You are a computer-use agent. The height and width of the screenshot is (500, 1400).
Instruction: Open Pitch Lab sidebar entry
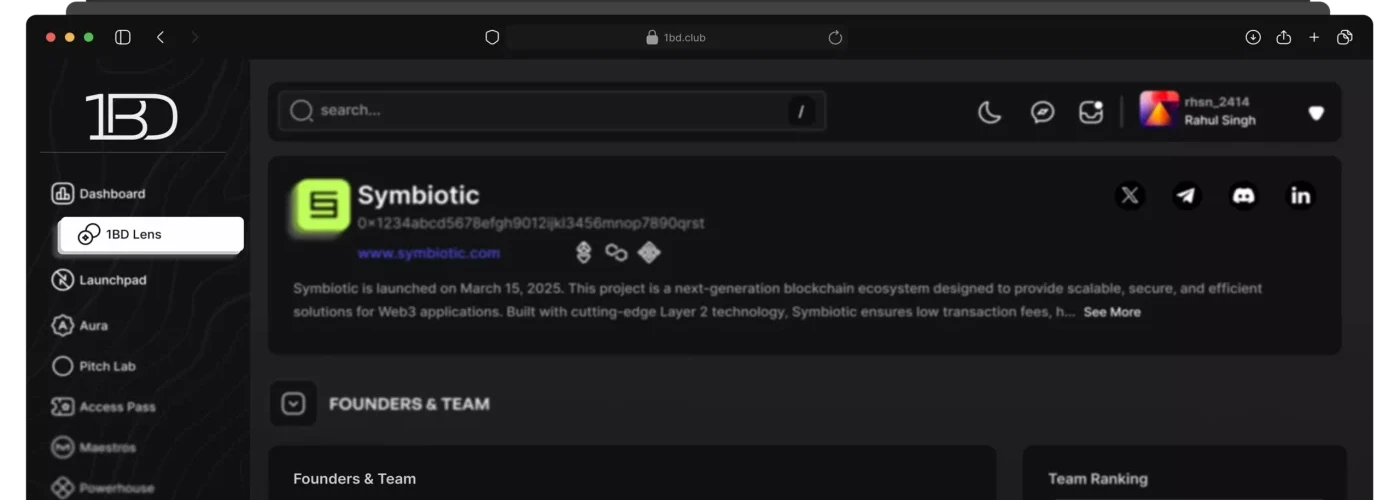94,366
